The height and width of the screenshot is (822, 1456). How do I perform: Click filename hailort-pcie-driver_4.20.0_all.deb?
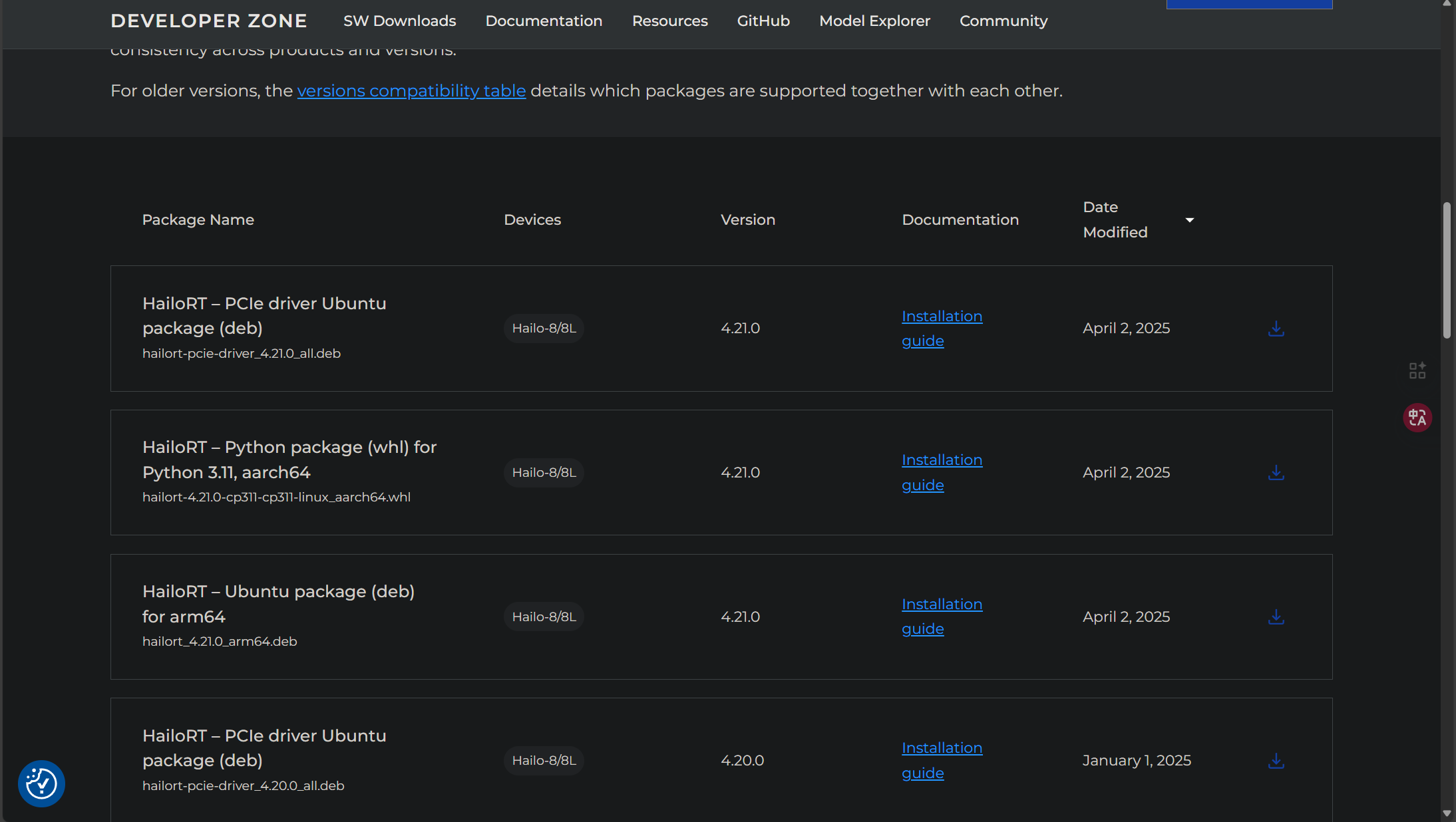coord(243,786)
